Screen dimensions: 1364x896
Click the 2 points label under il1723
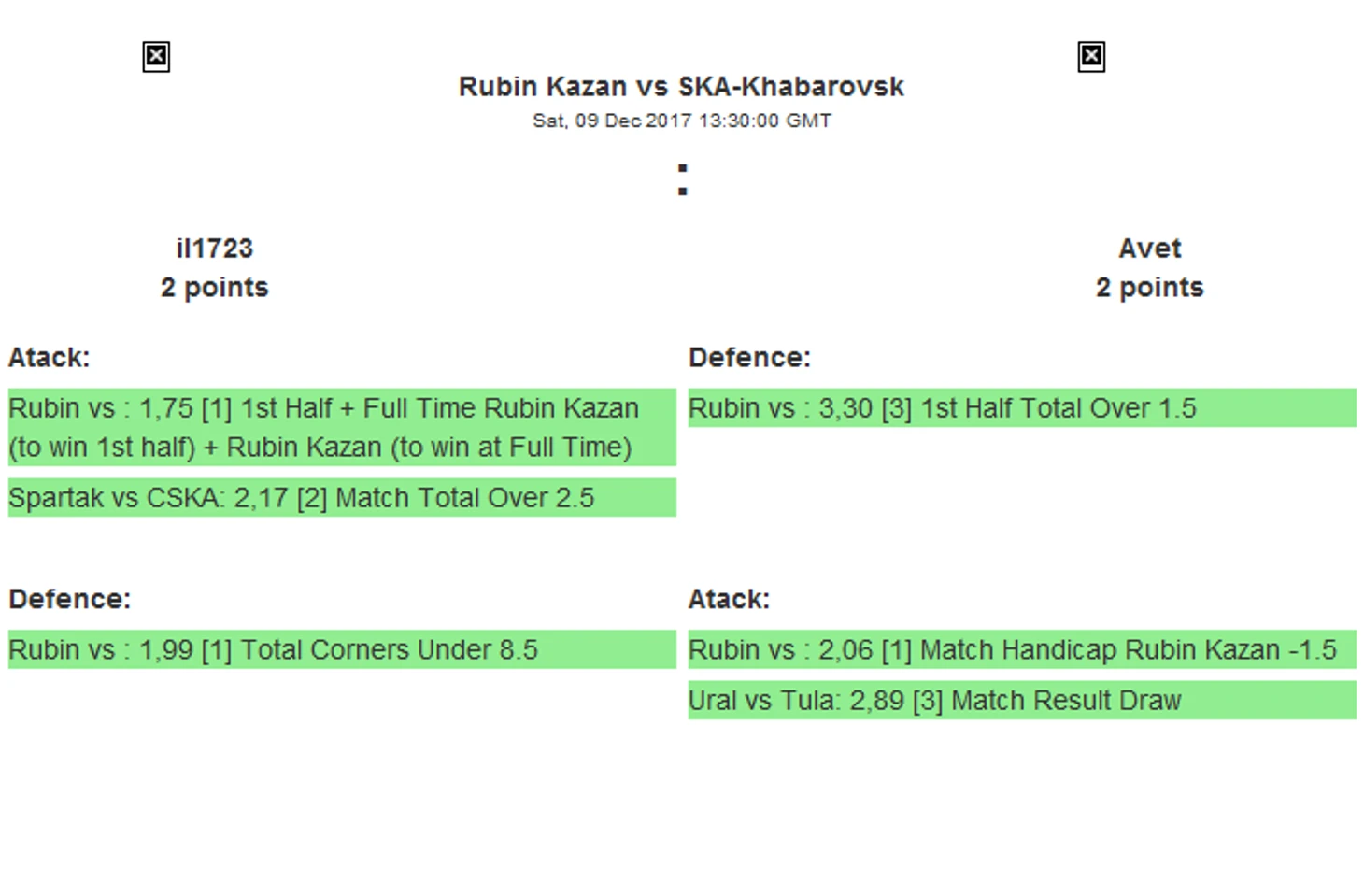point(214,288)
